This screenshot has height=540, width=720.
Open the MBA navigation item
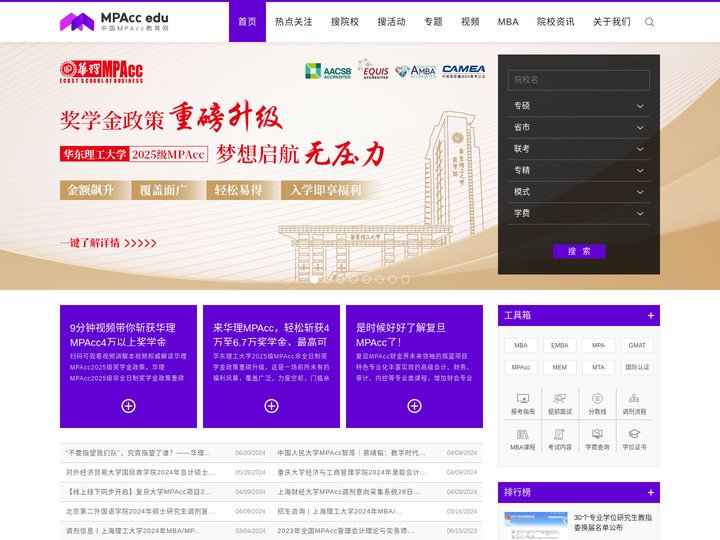tap(508, 22)
